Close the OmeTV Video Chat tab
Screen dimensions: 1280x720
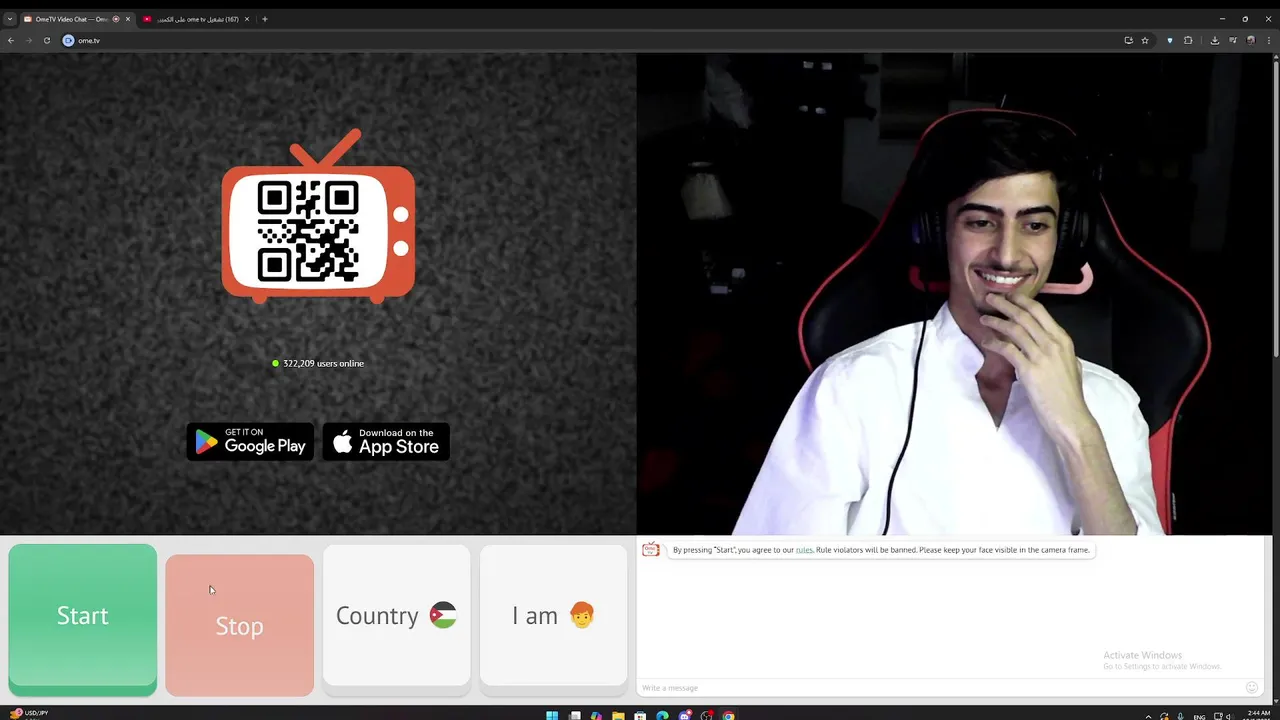(x=127, y=19)
